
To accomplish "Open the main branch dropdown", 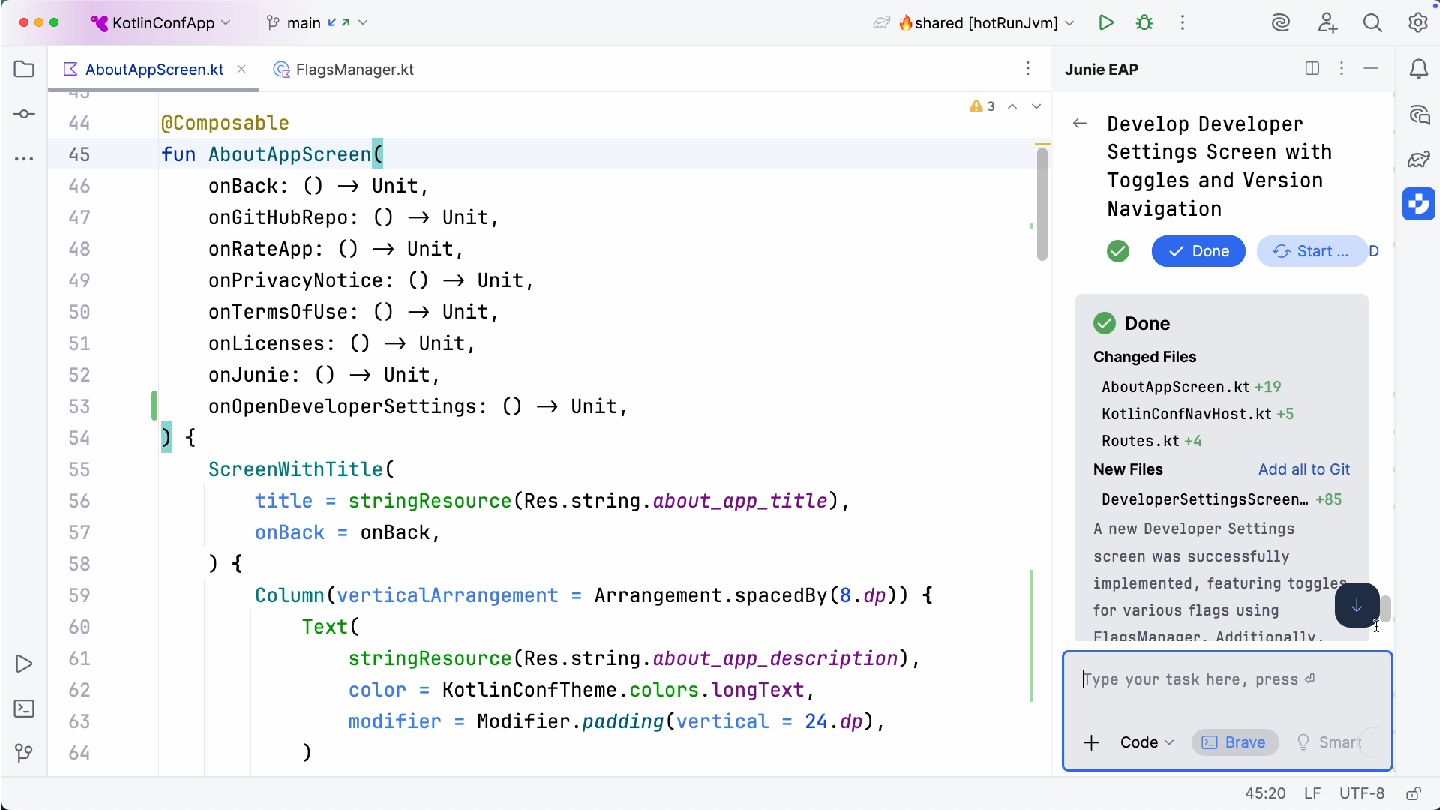I will point(317,22).
